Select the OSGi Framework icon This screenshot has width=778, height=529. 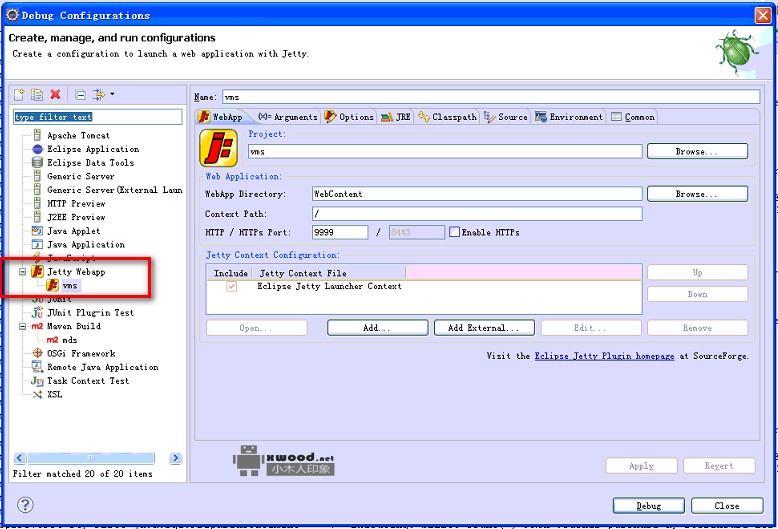(37, 353)
